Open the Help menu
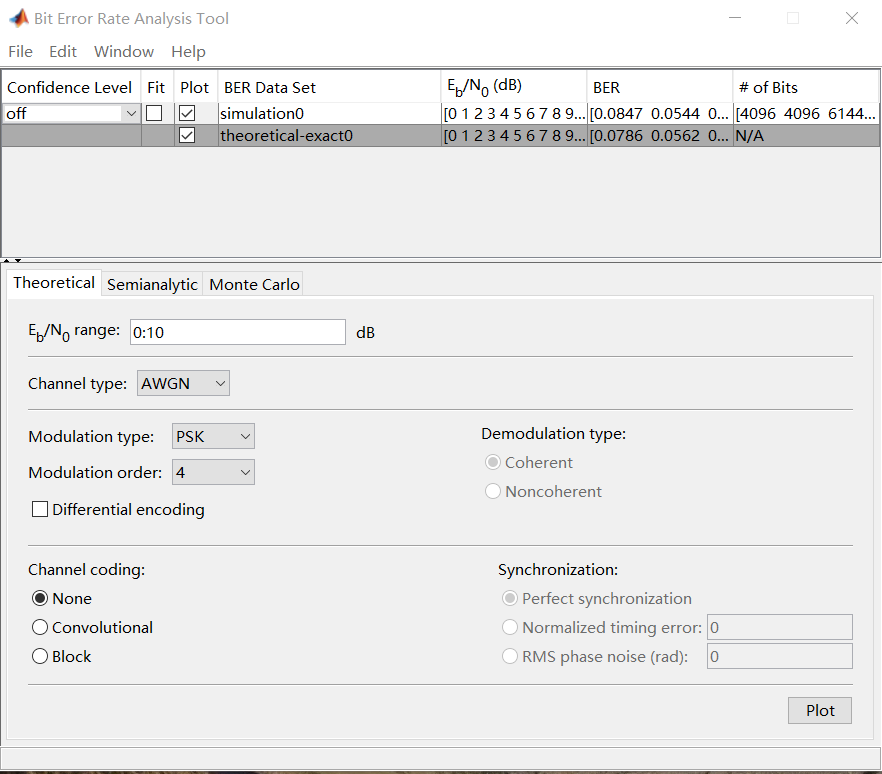This screenshot has height=774, width=882. point(188,52)
